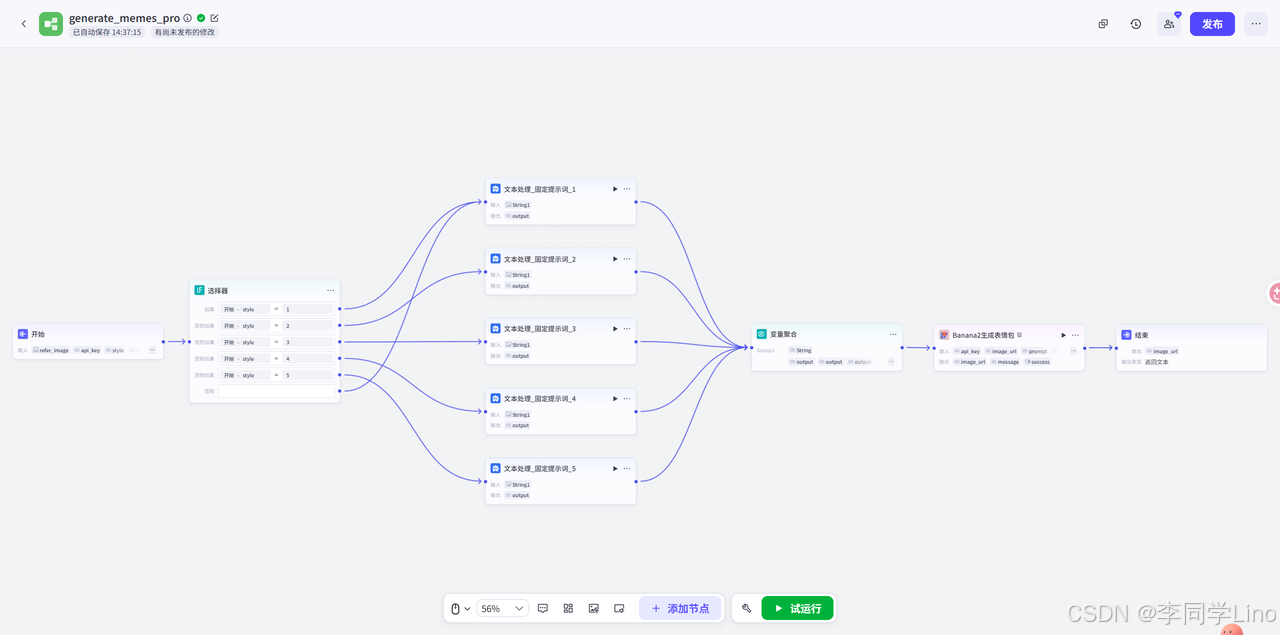Screen dimensions: 1280x635
Task: Click the 文本处理_固定提示词_1 node icon
Action: tap(495, 189)
